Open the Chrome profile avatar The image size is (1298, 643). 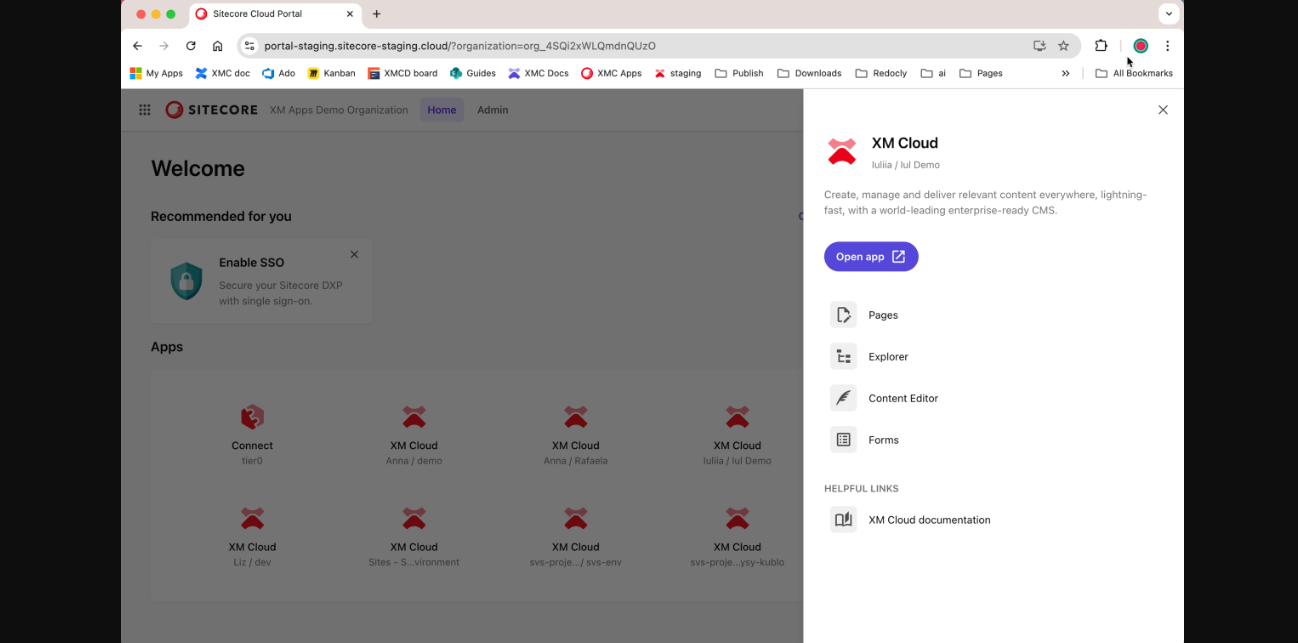(1140, 46)
